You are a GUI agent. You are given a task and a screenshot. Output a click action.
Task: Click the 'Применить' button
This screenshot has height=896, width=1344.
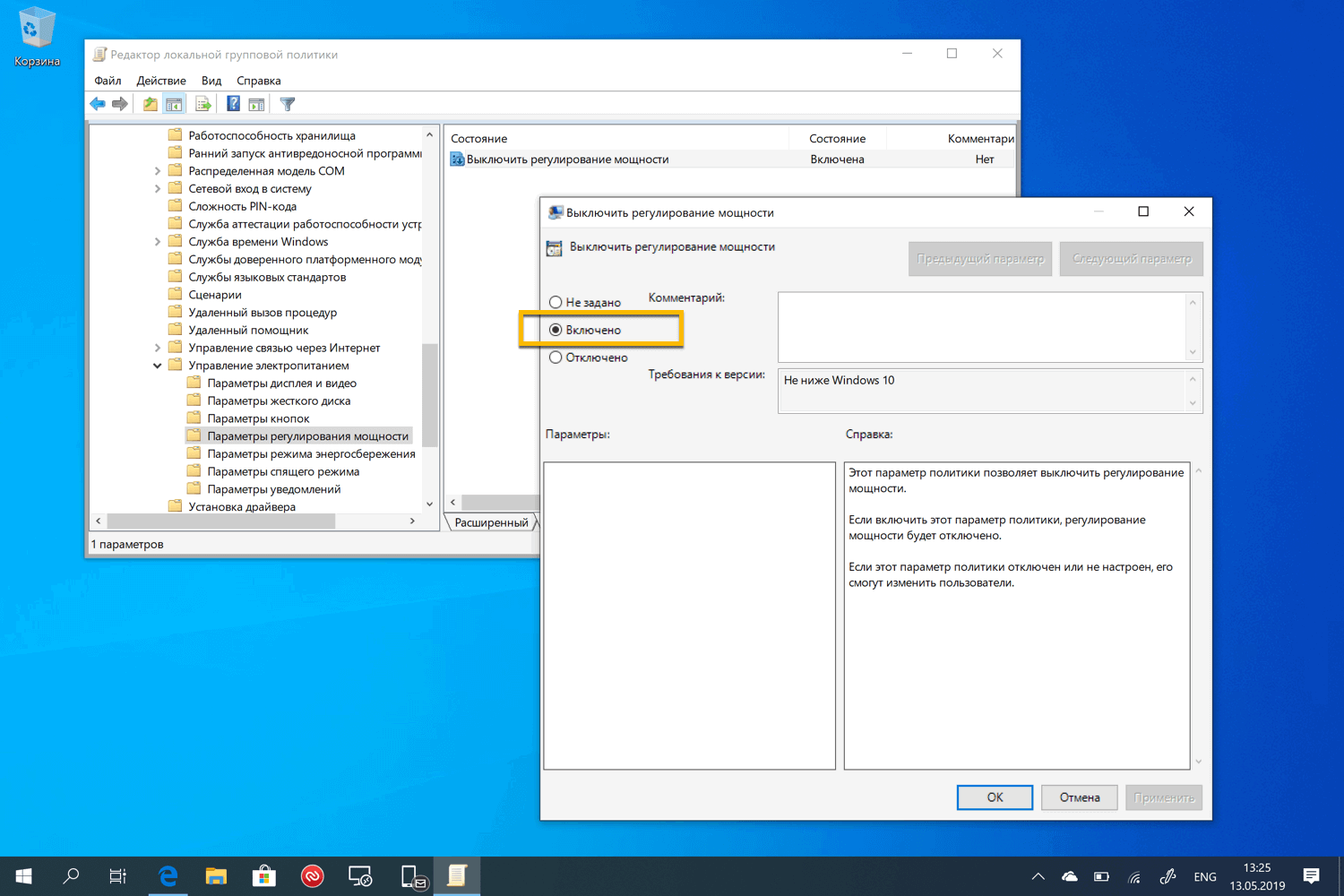[x=1164, y=797]
